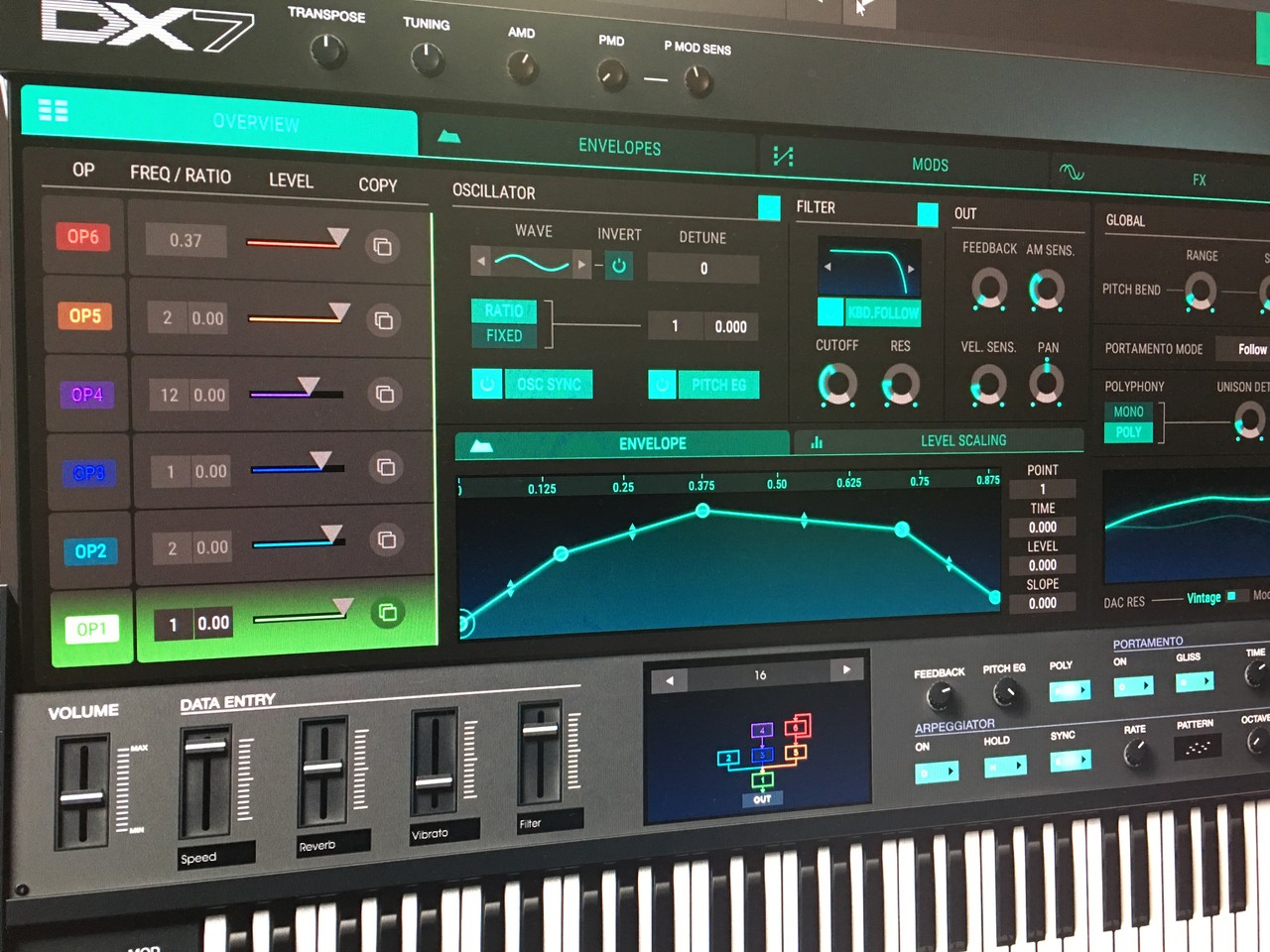Image resolution: width=1270 pixels, height=952 pixels.
Task: Click the copy icon for OP6
Action: [x=382, y=246]
